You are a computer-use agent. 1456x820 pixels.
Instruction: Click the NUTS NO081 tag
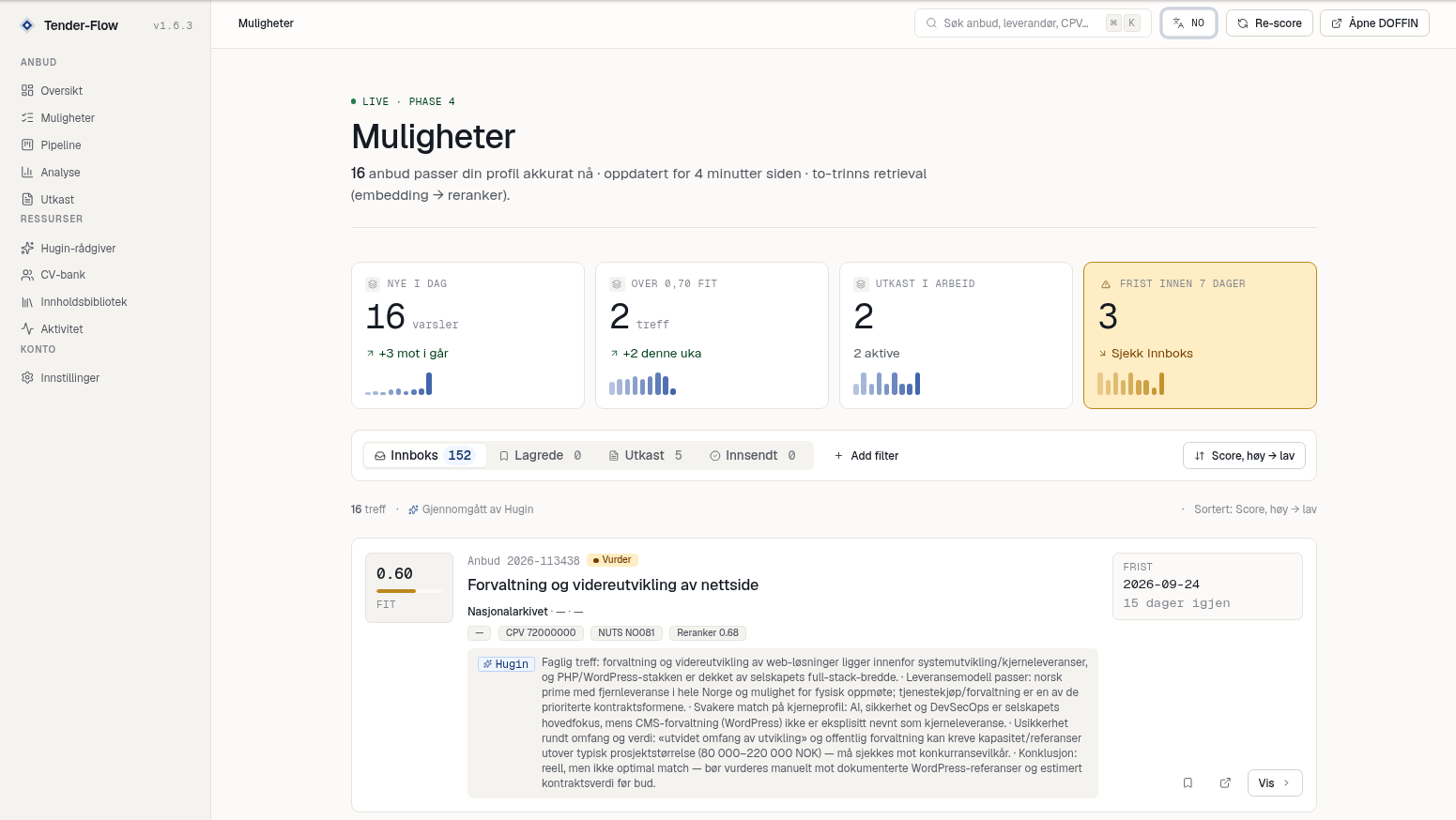626,633
